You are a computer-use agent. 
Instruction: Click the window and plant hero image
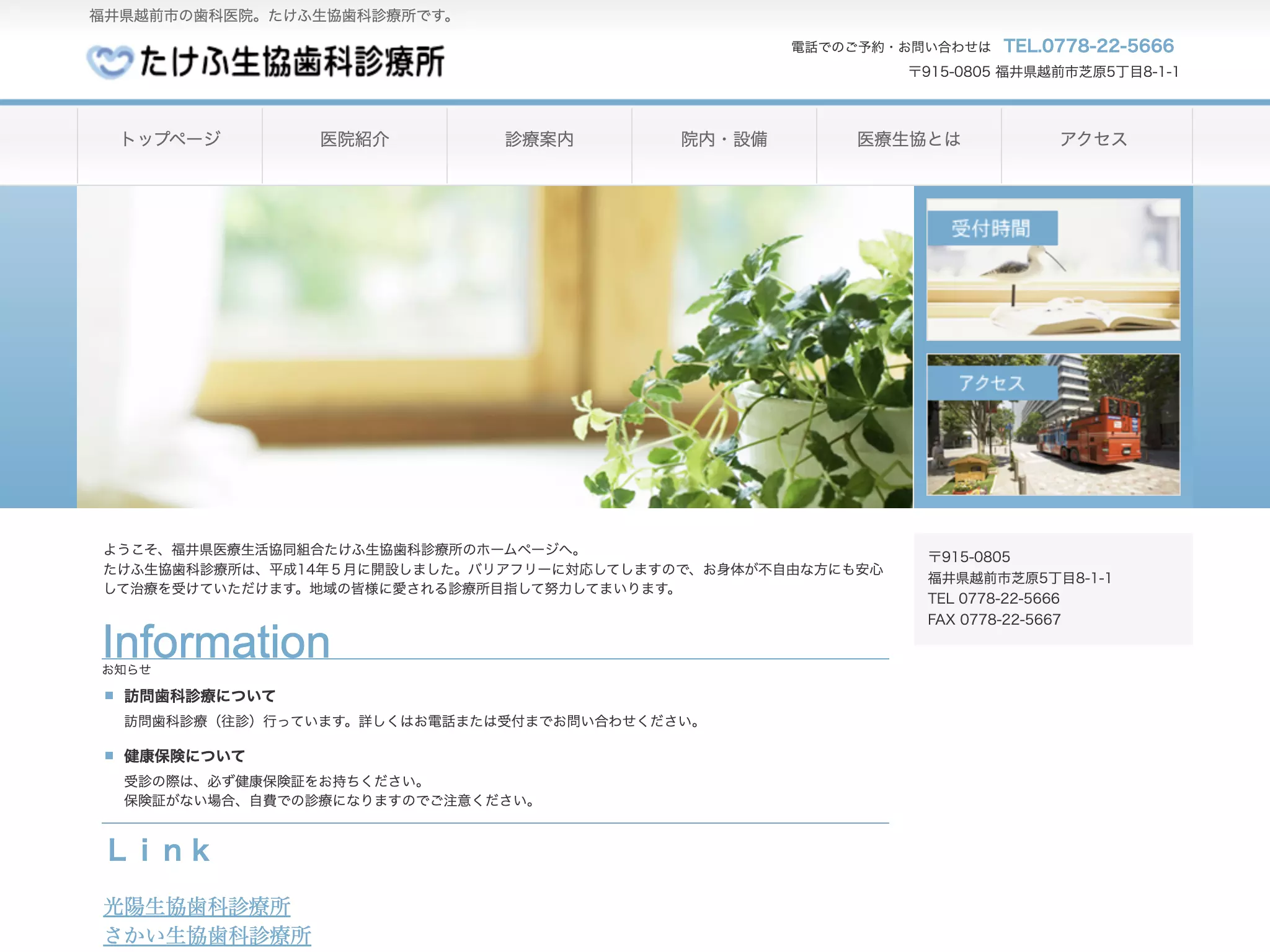[495, 347]
